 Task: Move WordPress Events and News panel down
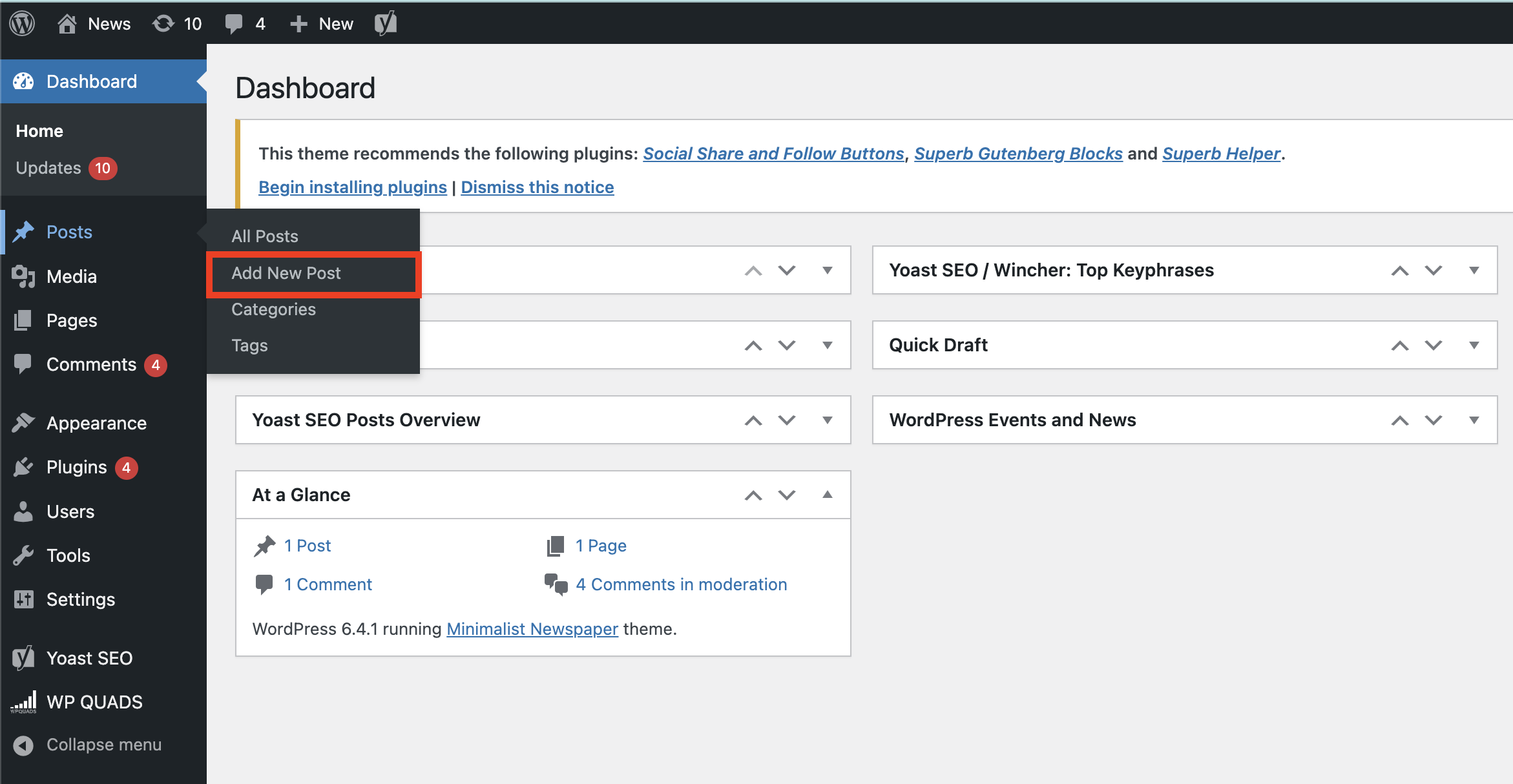pos(1434,420)
